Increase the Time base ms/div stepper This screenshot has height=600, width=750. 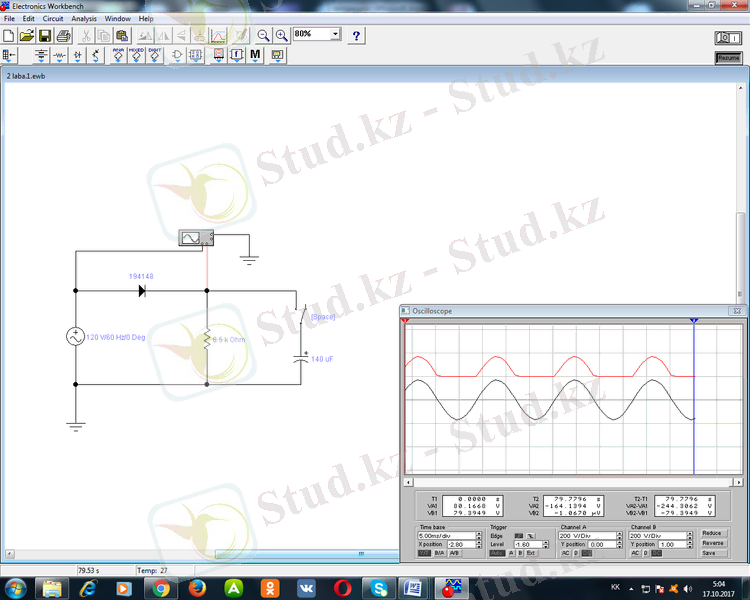tap(479, 533)
